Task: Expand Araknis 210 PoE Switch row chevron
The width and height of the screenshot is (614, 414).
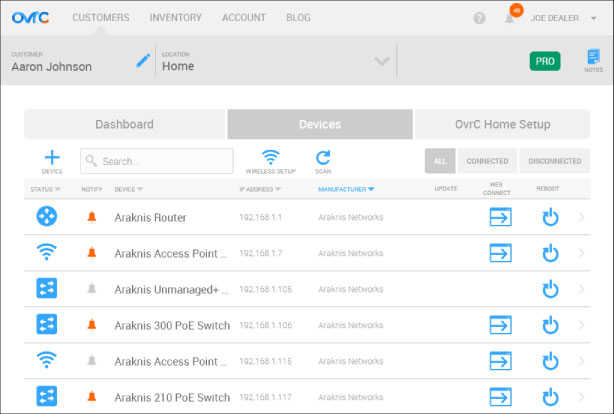Action: (x=581, y=397)
